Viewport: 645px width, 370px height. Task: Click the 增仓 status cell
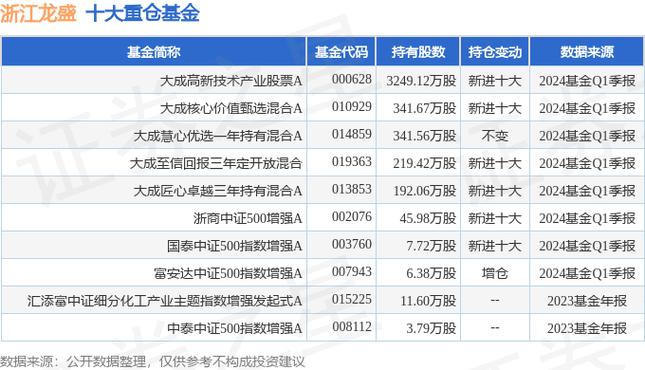point(495,273)
